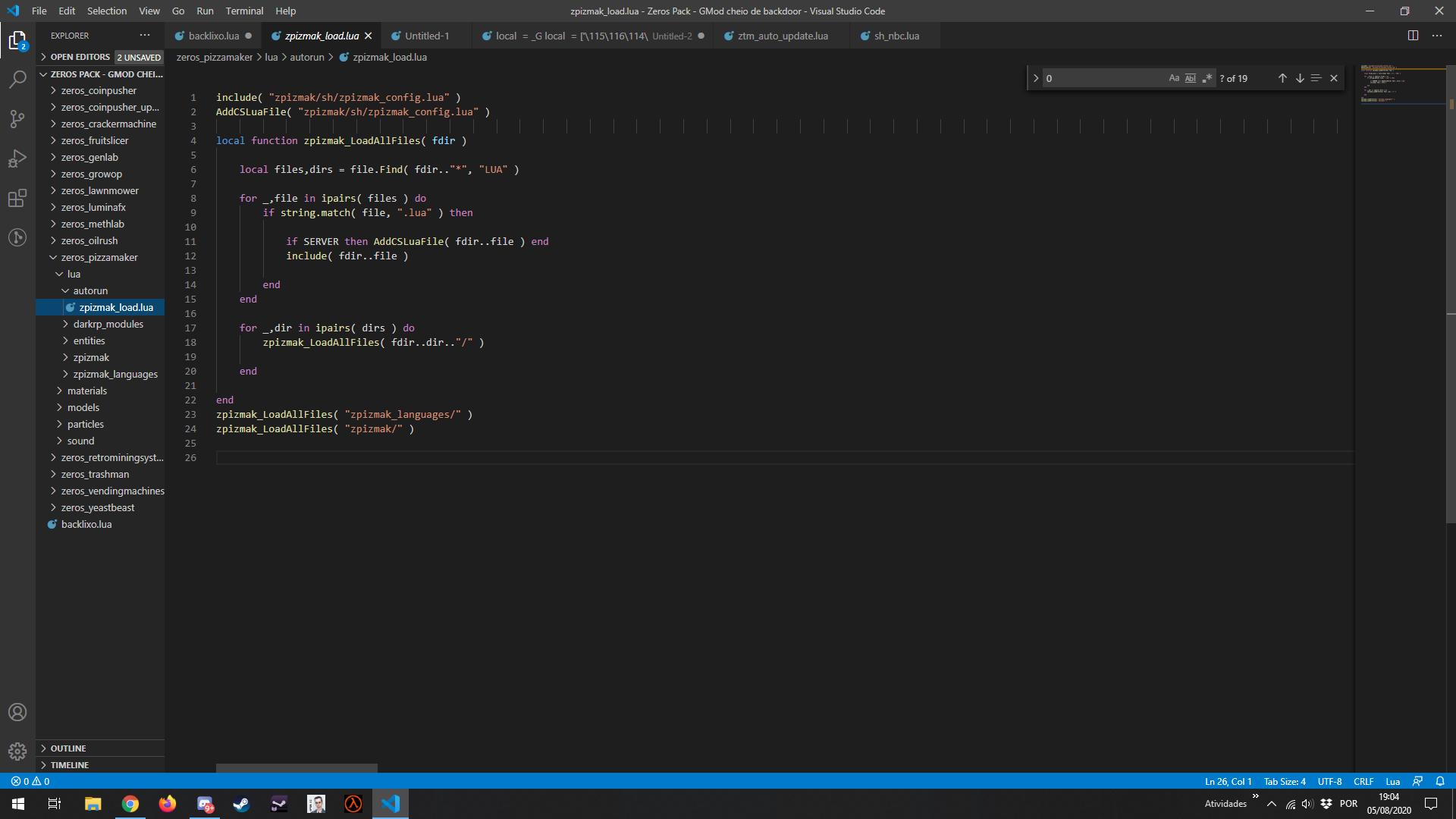Click the CRLF end-of-line selector

pos(1363,781)
